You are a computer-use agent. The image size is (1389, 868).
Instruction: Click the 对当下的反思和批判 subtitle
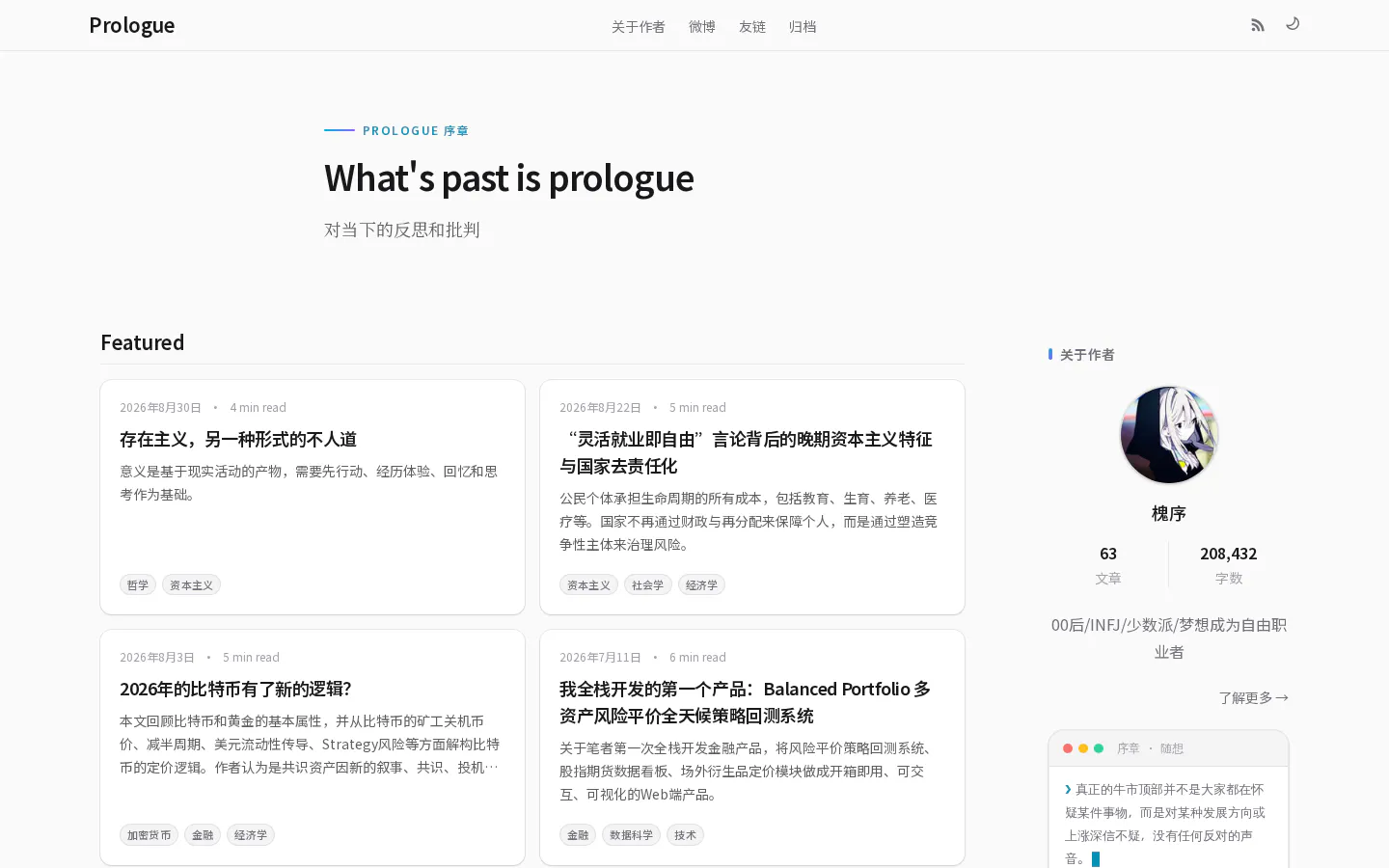[402, 230]
